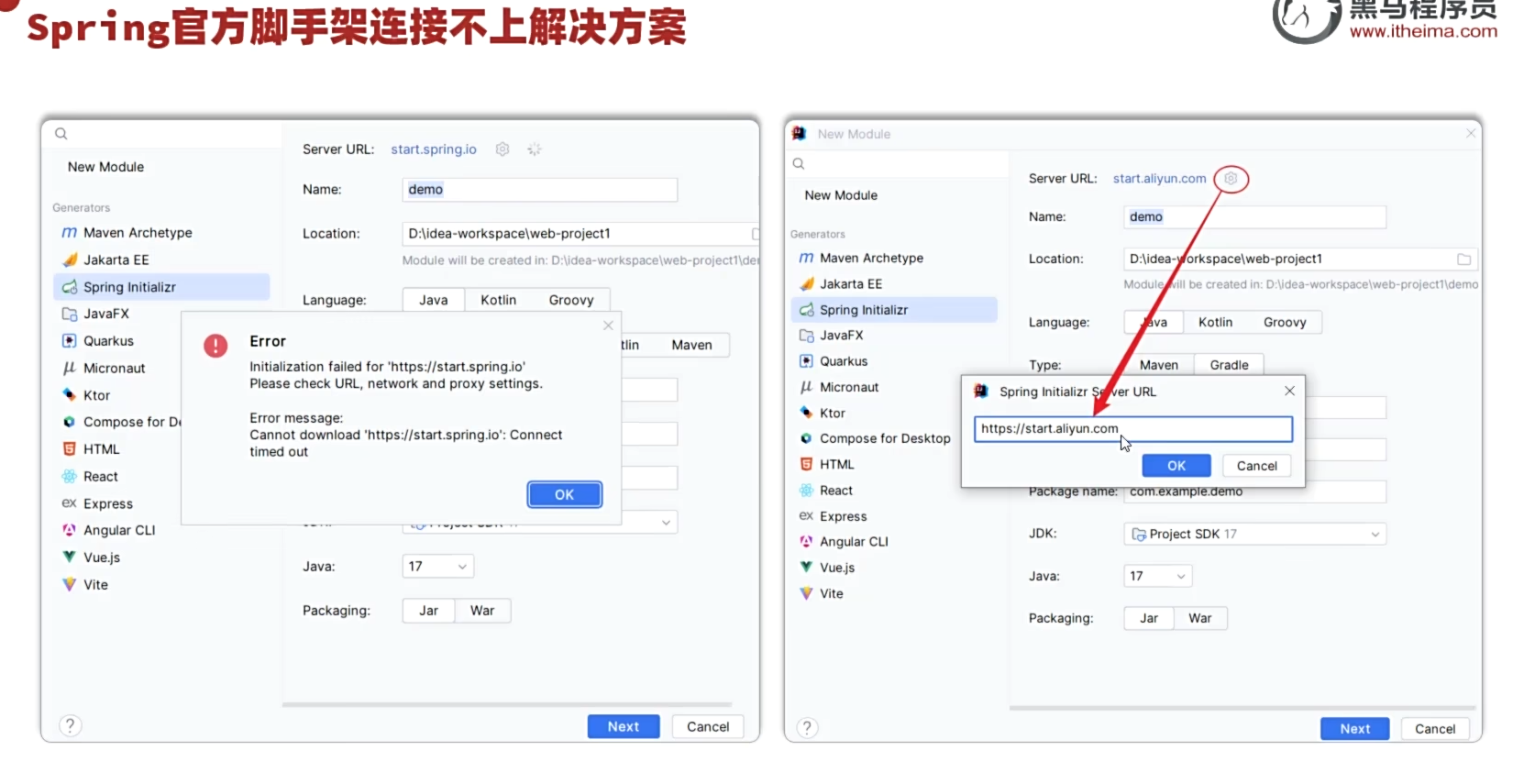1524x784 pixels.
Task: Click OK in the Error dialog
Action: click(x=565, y=494)
